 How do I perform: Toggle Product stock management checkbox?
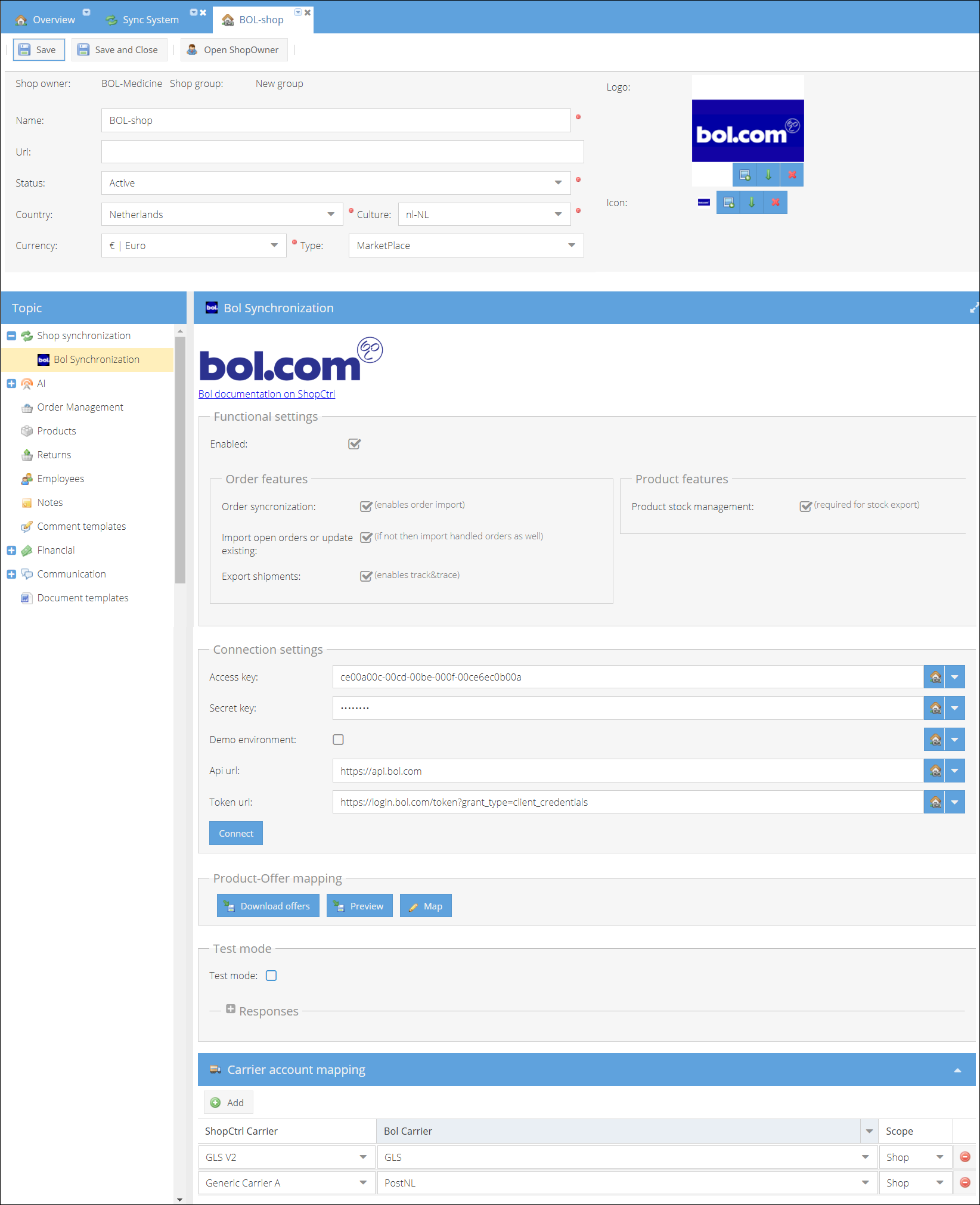(805, 506)
